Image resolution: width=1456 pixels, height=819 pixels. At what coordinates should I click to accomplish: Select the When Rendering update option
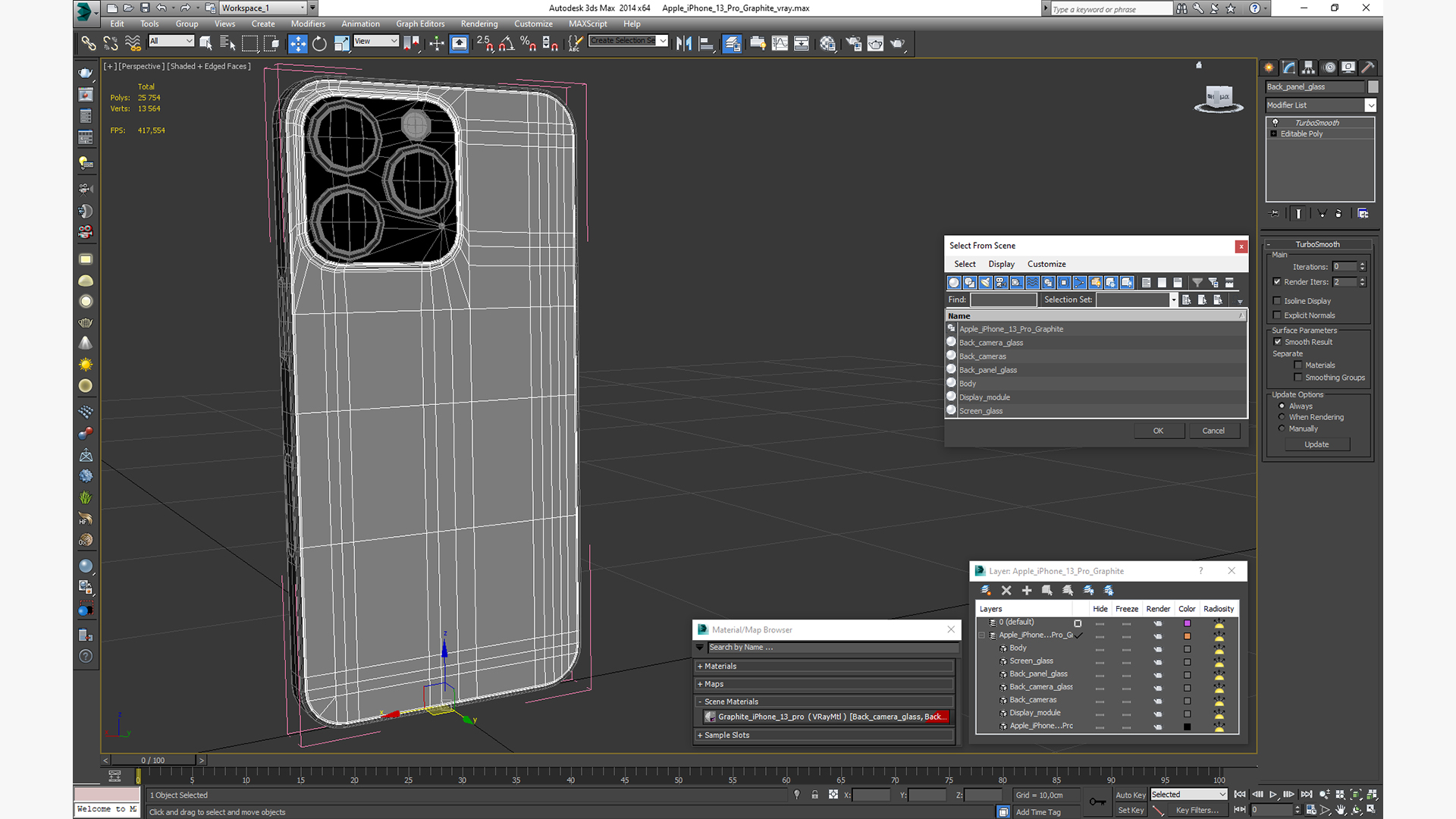(x=1282, y=417)
